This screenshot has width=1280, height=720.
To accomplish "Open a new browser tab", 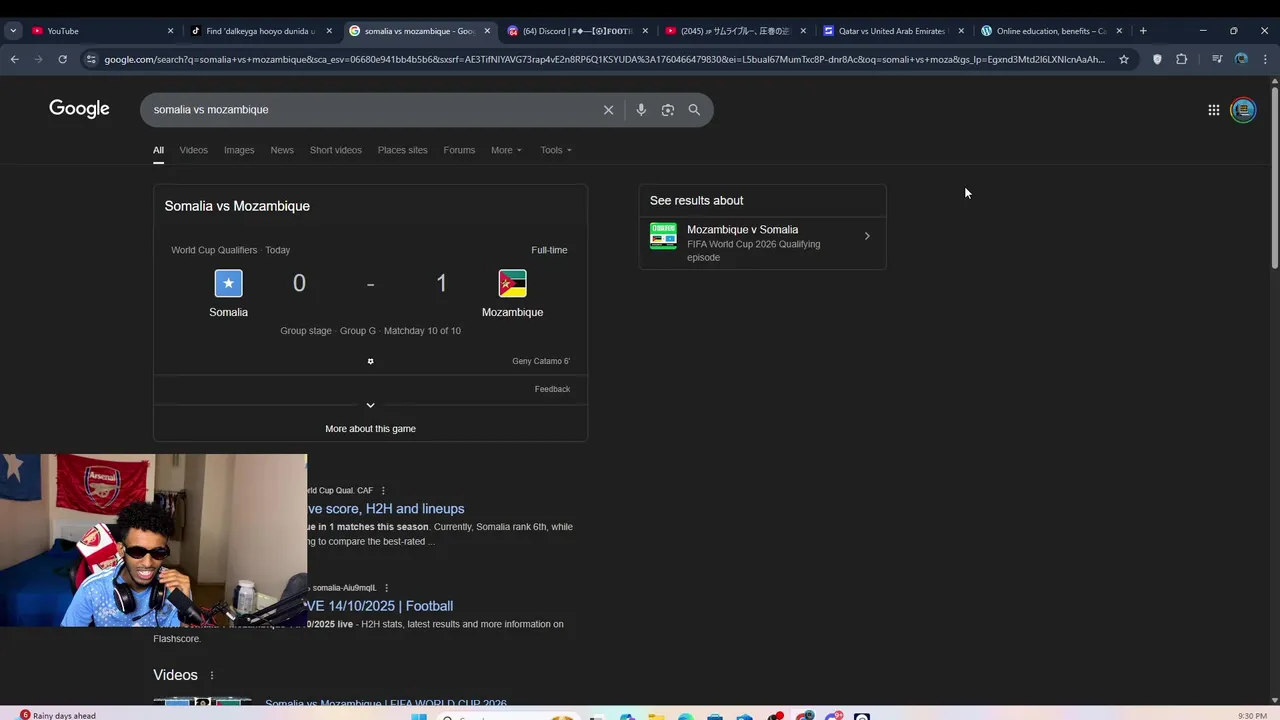I will 1143,31.
